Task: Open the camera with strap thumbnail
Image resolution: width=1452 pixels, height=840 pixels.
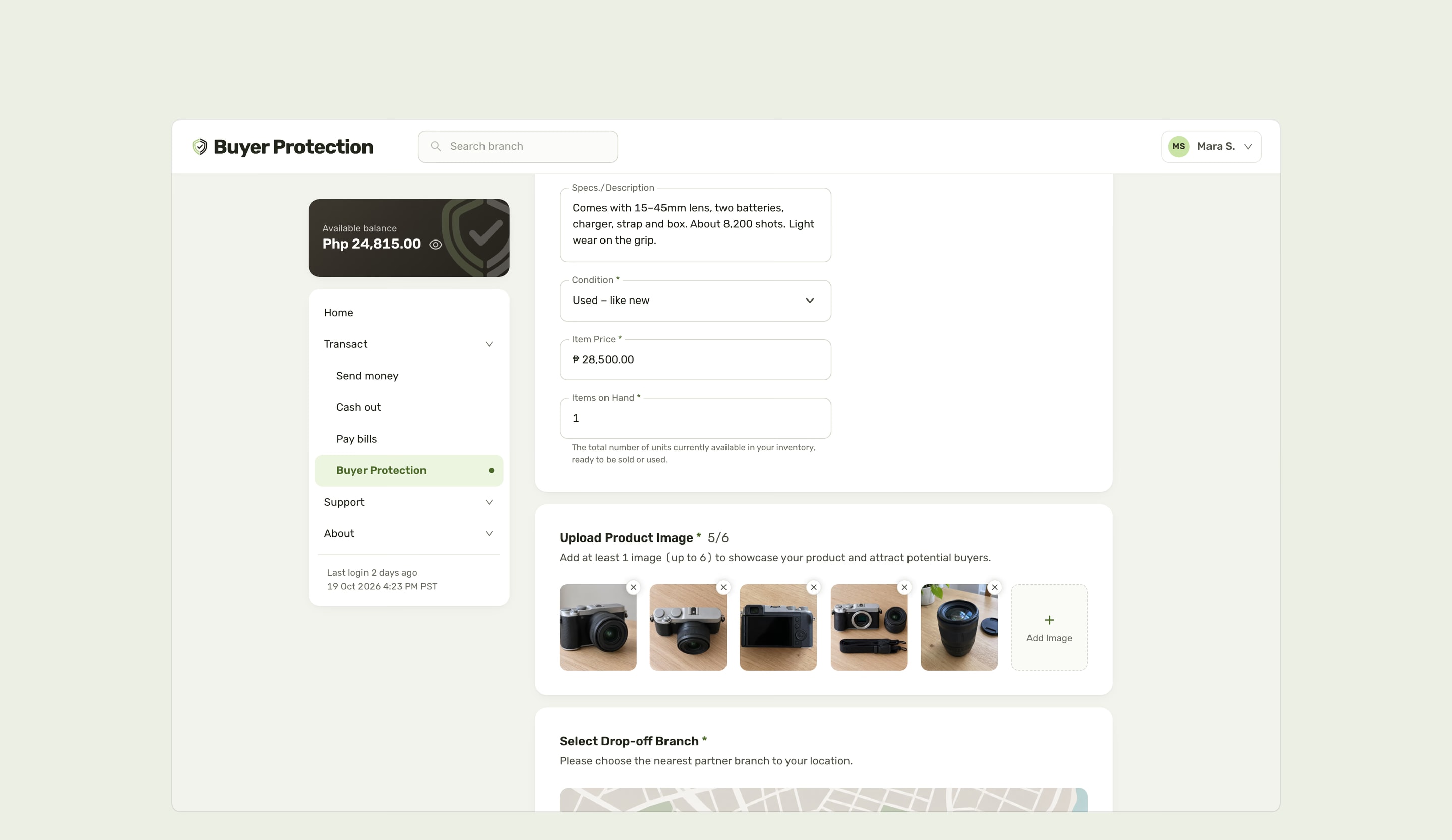Action: click(869, 627)
